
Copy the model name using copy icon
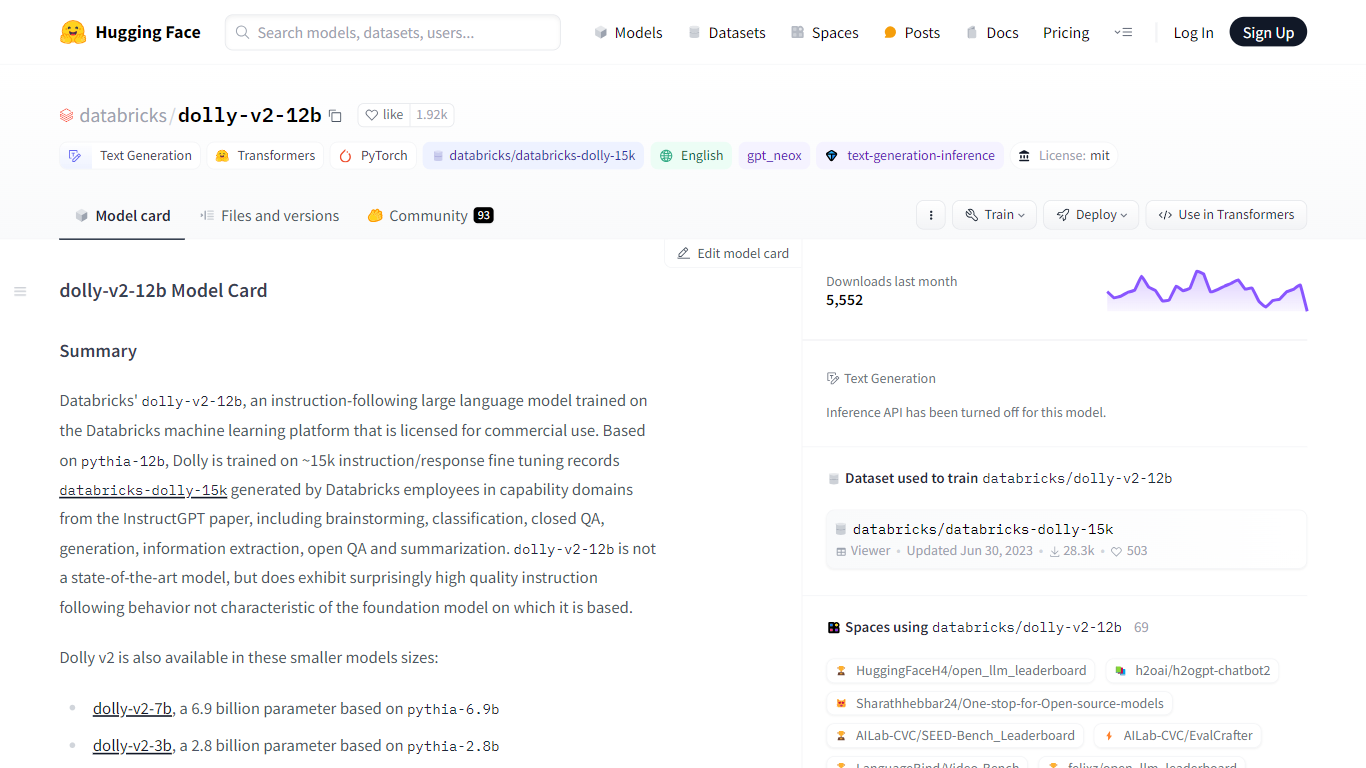point(335,115)
